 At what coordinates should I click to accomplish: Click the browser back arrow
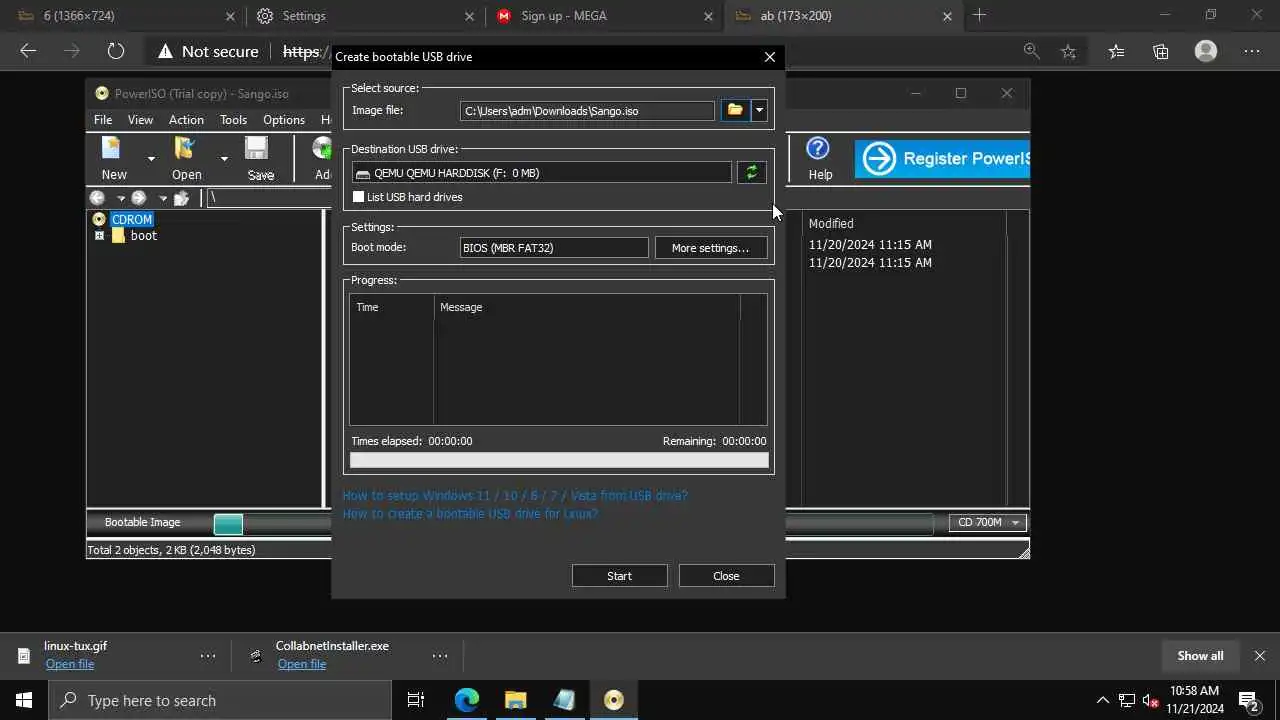pyautogui.click(x=28, y=51)
